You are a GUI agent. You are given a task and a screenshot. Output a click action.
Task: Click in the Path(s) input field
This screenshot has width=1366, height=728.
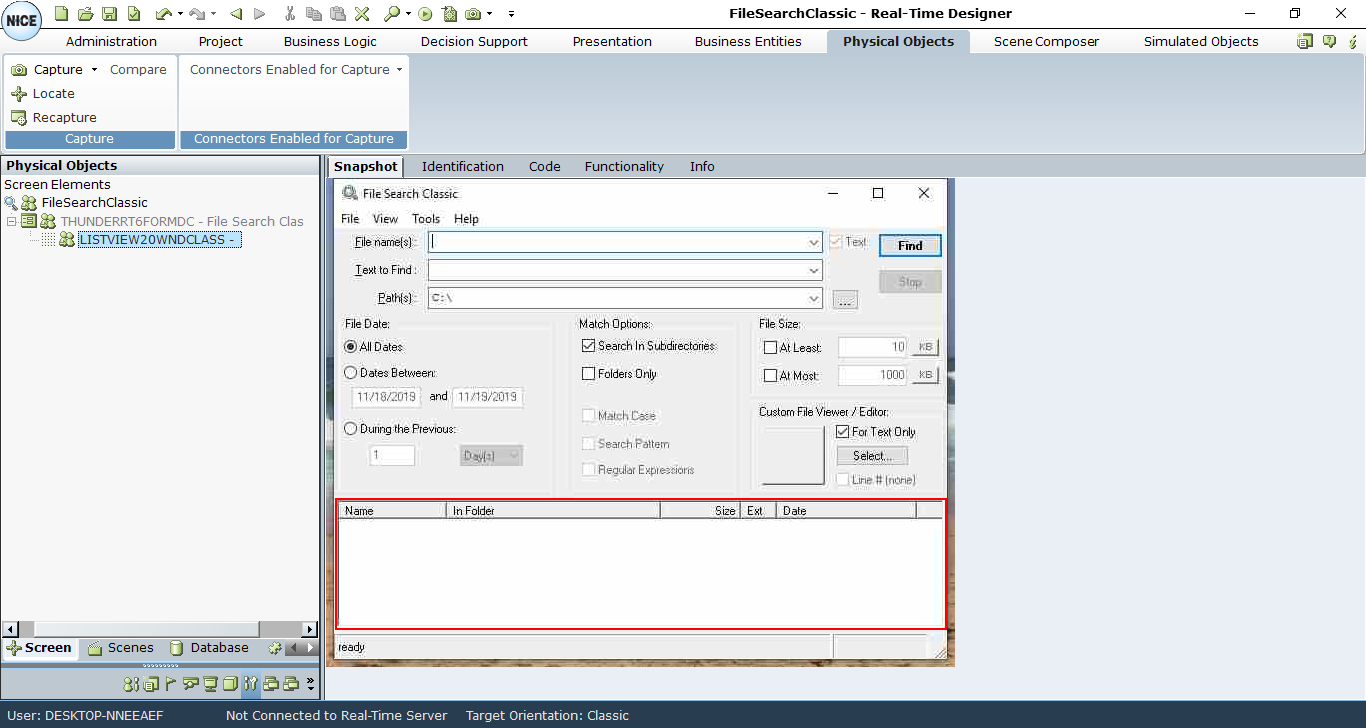616,298
